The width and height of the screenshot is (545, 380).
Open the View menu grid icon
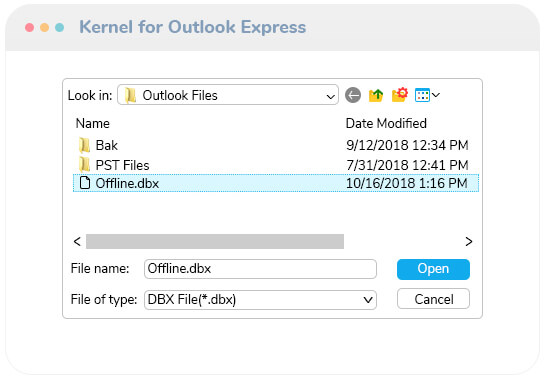click(422, 95)
